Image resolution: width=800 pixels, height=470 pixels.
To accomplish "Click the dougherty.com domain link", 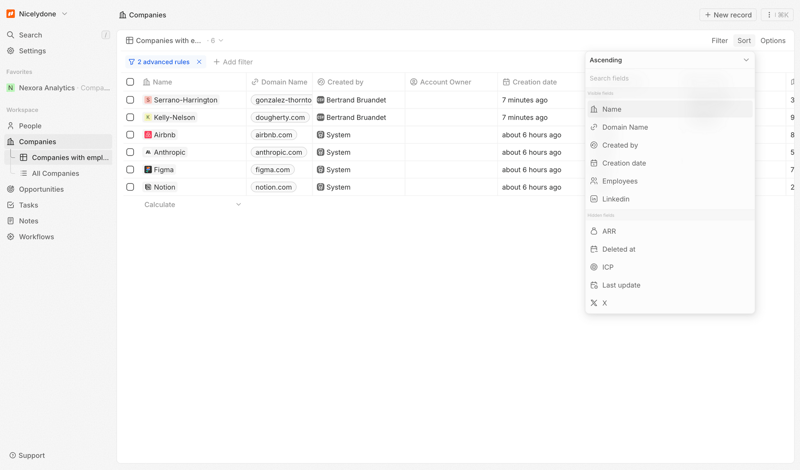I will (x=280, y=117).
